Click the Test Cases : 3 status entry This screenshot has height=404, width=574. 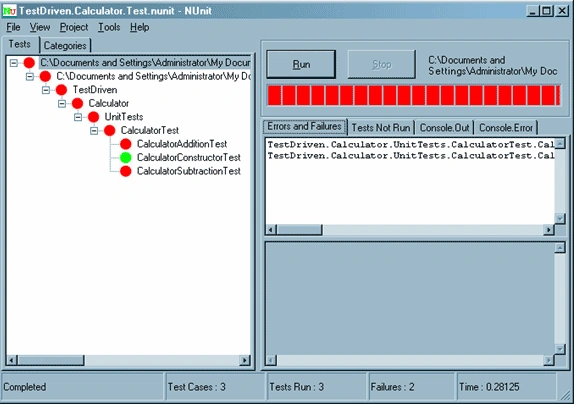pyautogui.click(x=215, y=387)
